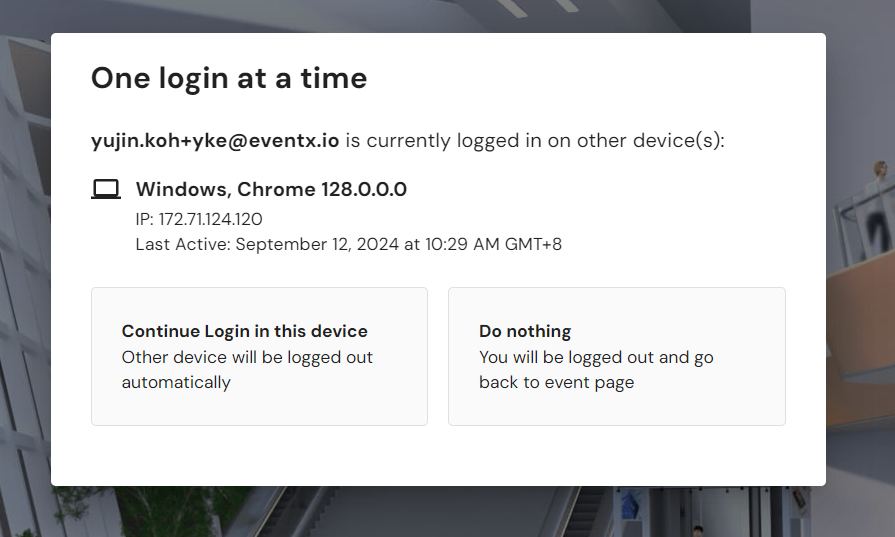
Task: Click the wooden wall panel at right
Action: (860, 330)
